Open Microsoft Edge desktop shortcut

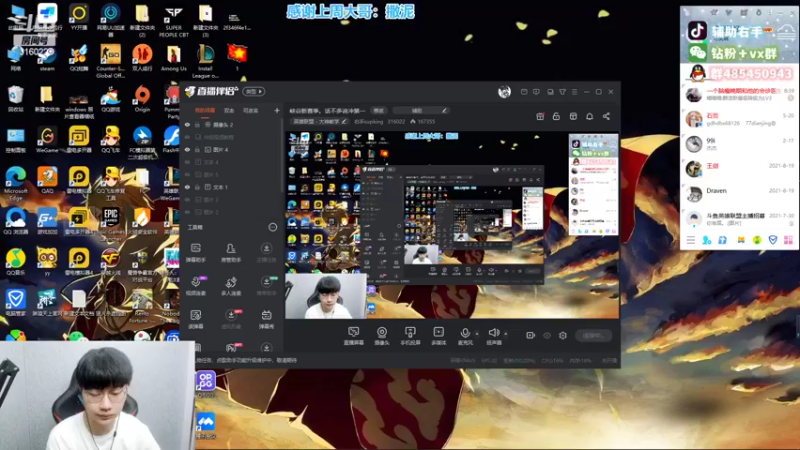[x=15, y=183]
